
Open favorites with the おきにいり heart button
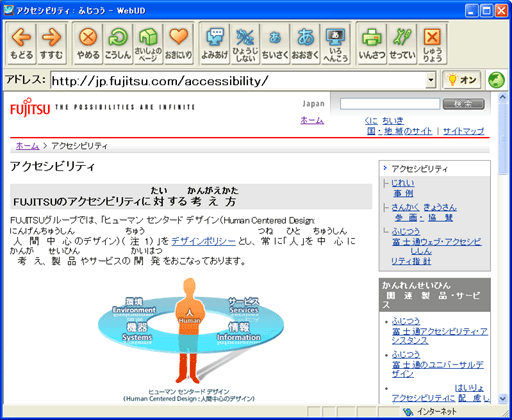click(178, 44)
